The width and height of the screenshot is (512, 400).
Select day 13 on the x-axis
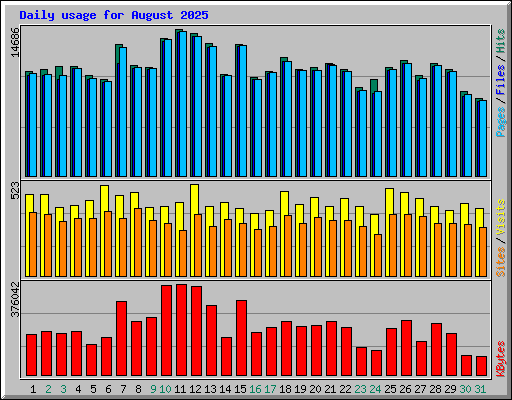click(x=210, y=389)
